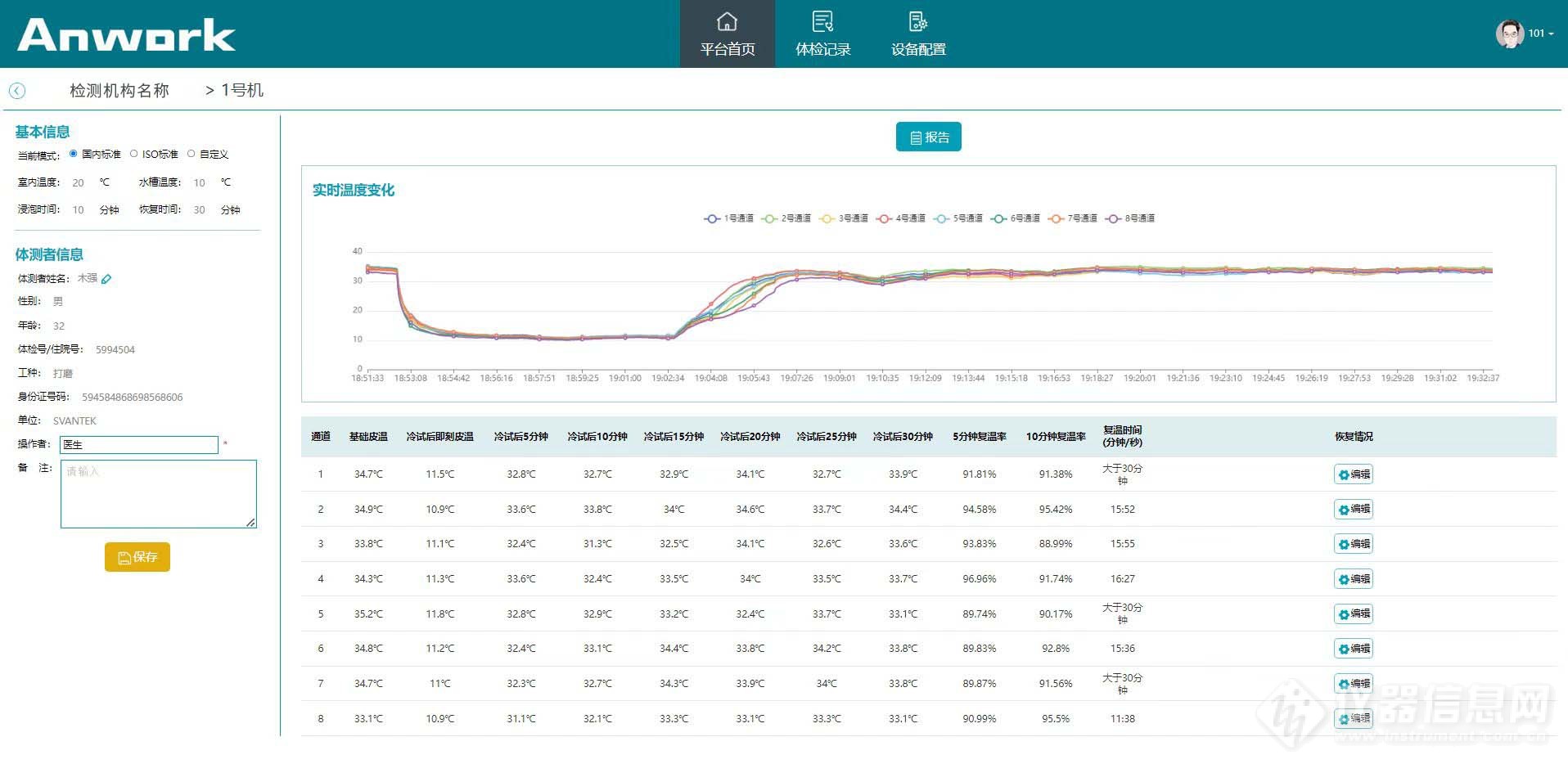This screenshot has width=1568, height=764.
Task: Click 10分钟复温率 column header
Action: click(1056, 437)
